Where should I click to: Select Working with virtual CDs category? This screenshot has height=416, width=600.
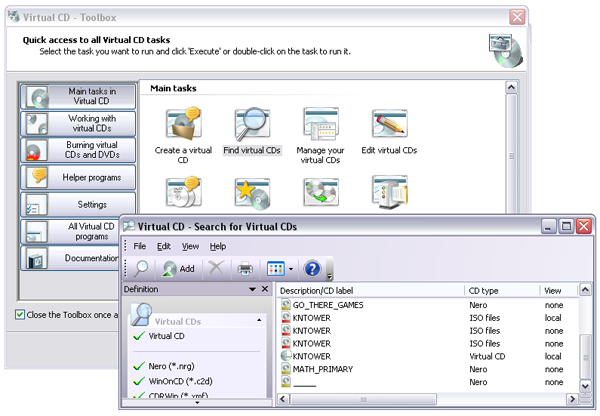tap(78, 124)
